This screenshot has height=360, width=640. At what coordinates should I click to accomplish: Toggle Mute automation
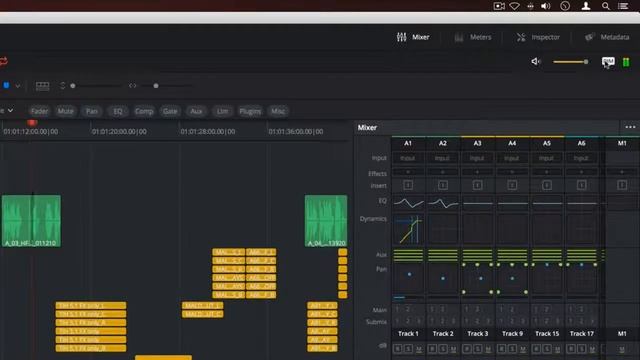(65, 111)
